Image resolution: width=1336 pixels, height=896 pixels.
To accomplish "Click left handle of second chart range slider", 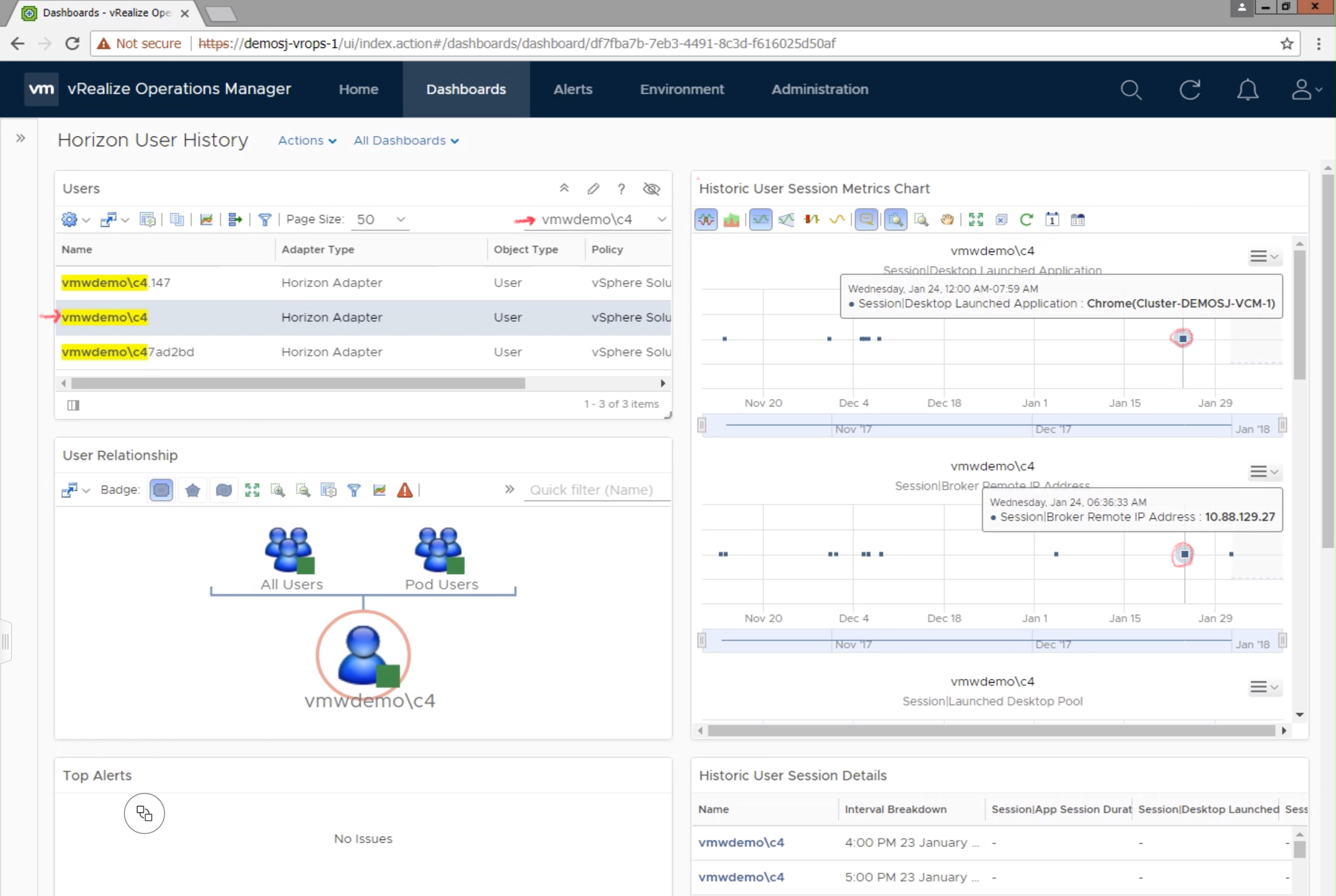I will [x=702, y=641].
